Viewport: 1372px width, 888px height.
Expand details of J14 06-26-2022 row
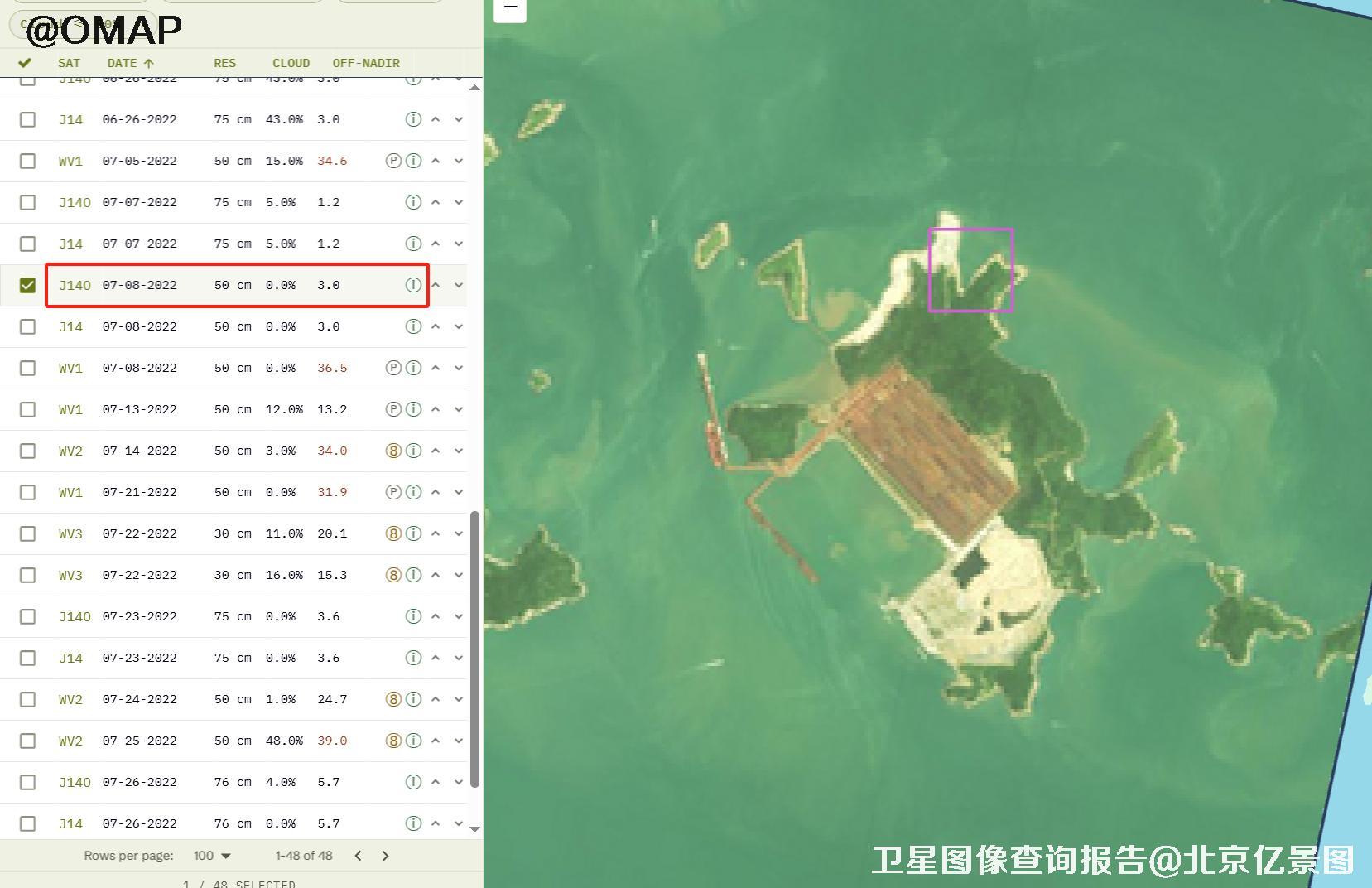(459, 119)
